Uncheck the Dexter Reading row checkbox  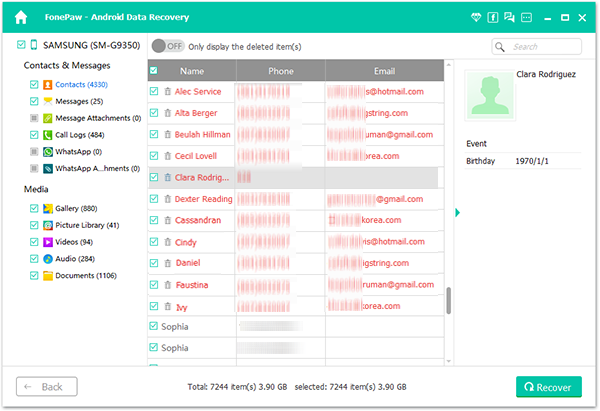point(153,199)
